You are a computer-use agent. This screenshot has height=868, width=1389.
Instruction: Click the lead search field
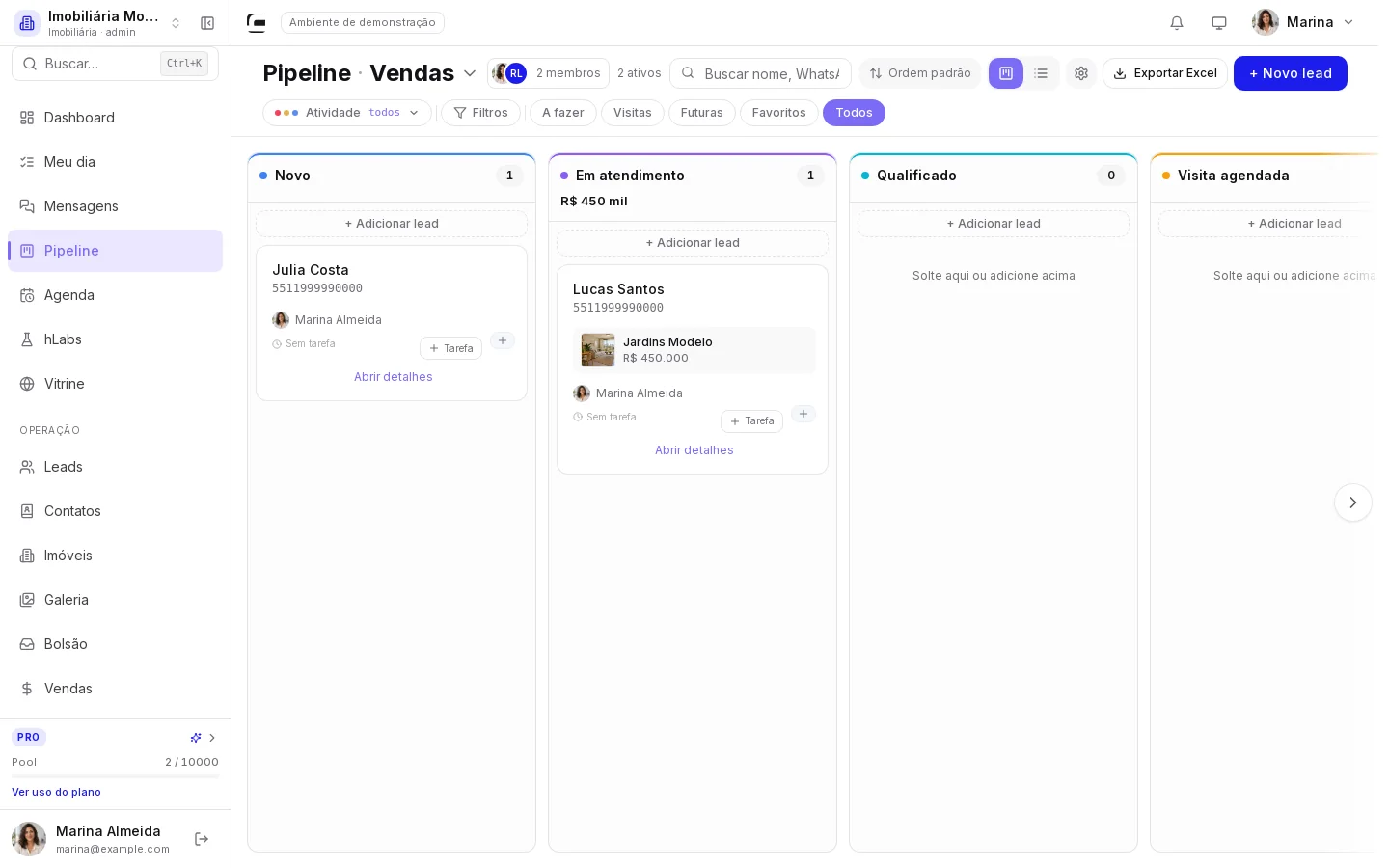[760, 73]
